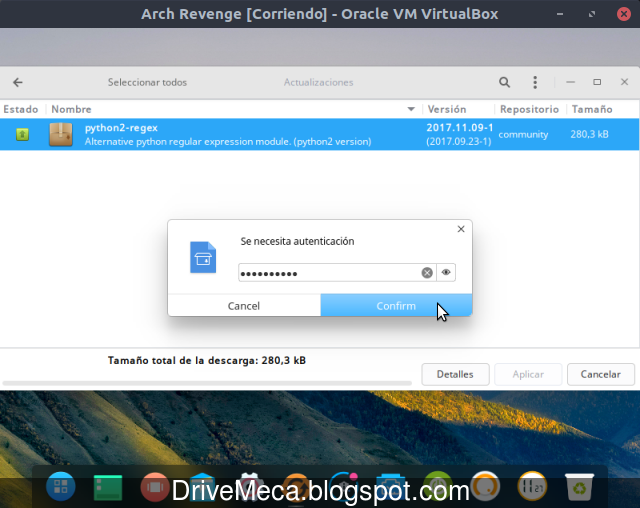Sort by the Tamaño column header
The image size is (640, 508).
(592, 109)
